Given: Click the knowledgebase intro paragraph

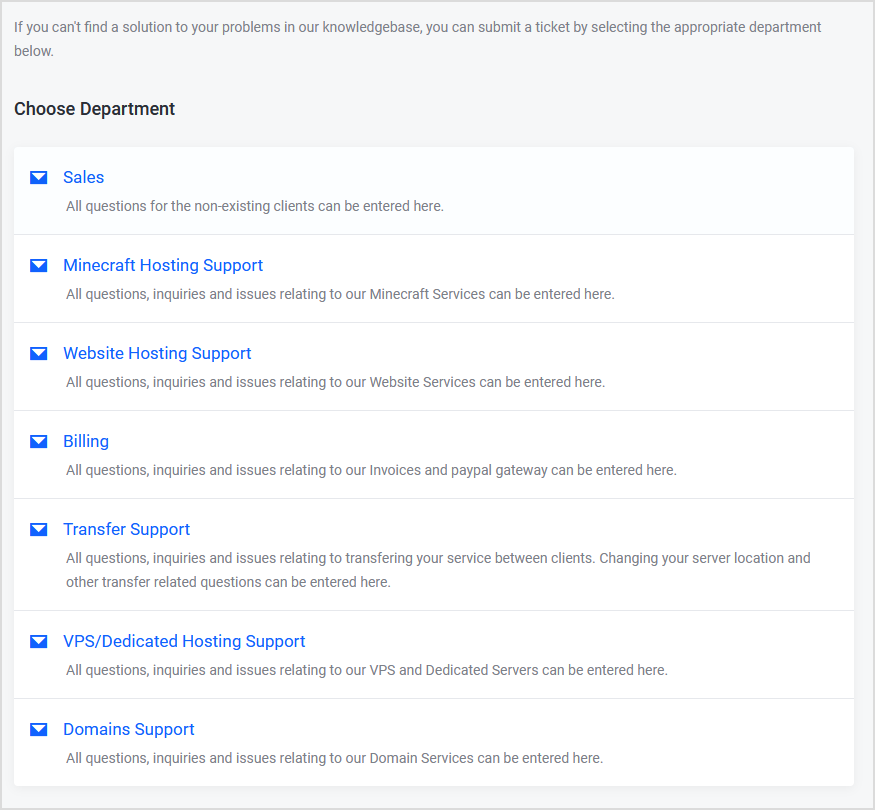Looking at the screenshot, I should [x=417, y=39].
